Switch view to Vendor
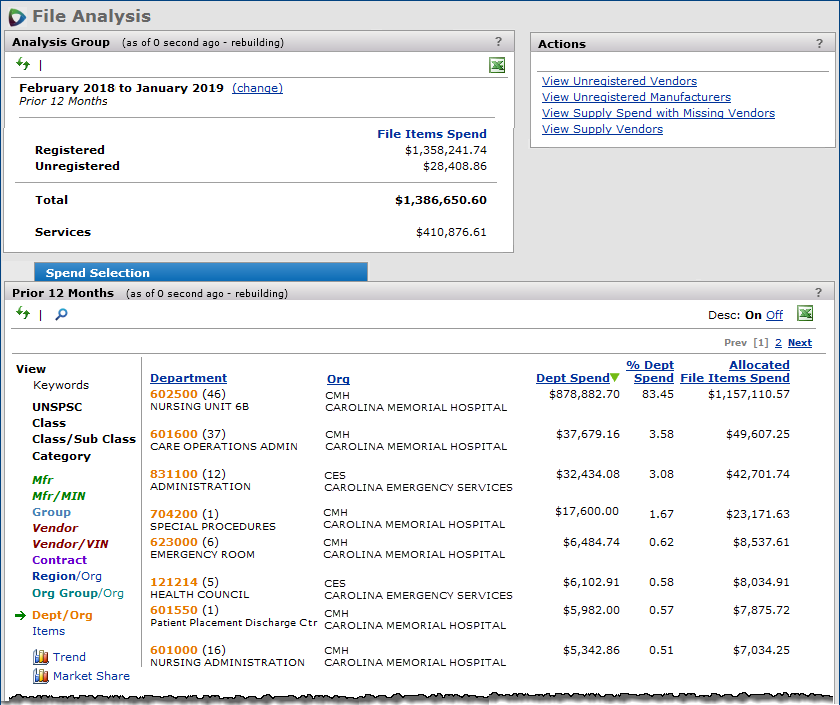Screen dimensions: 840x705 [54, 528]
